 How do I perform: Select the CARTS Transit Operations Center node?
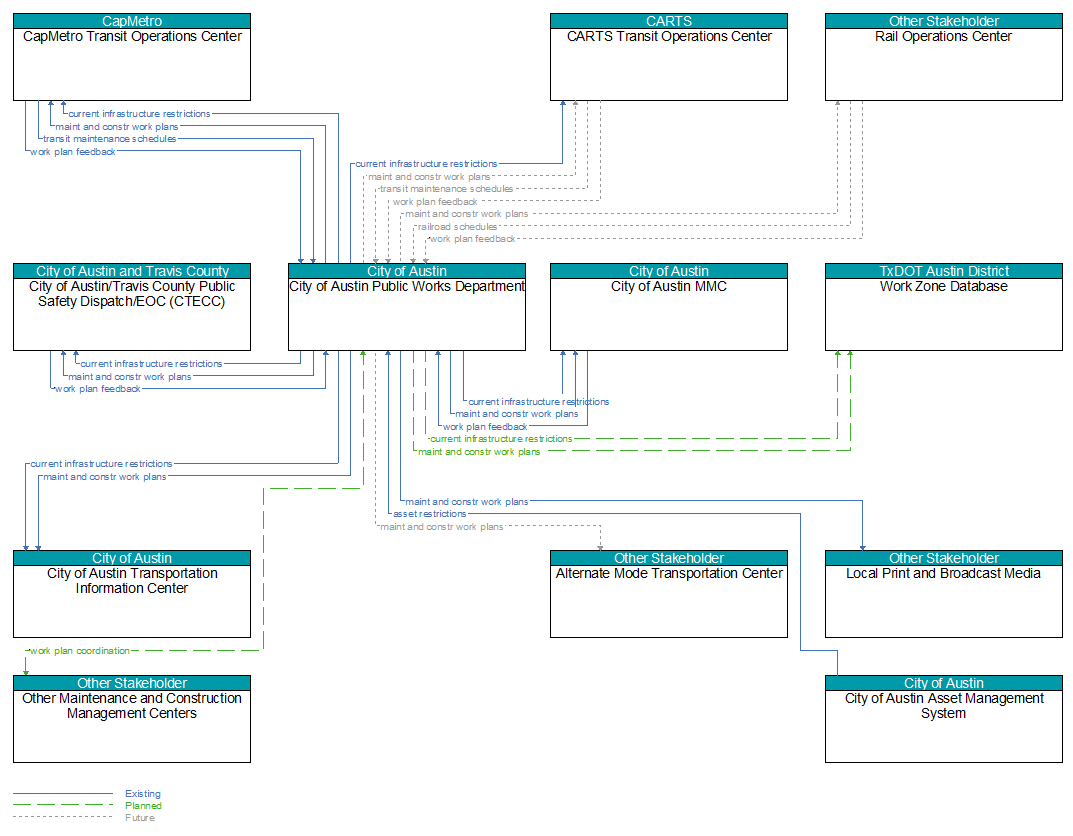coord(669,57)
